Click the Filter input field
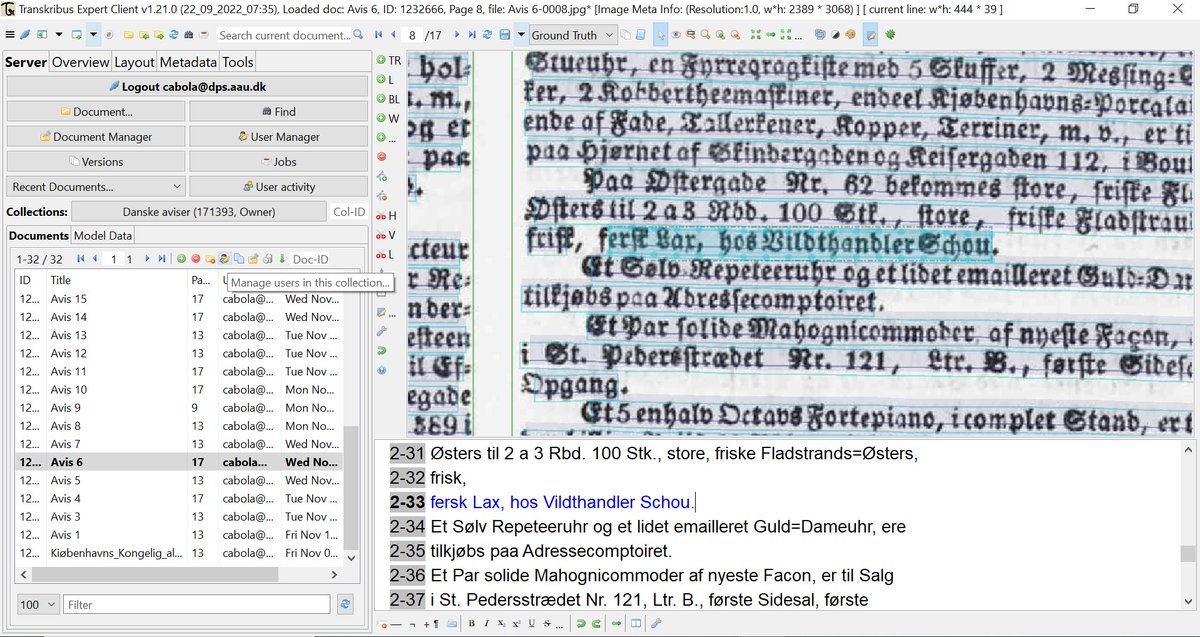 tap(197, 604)
